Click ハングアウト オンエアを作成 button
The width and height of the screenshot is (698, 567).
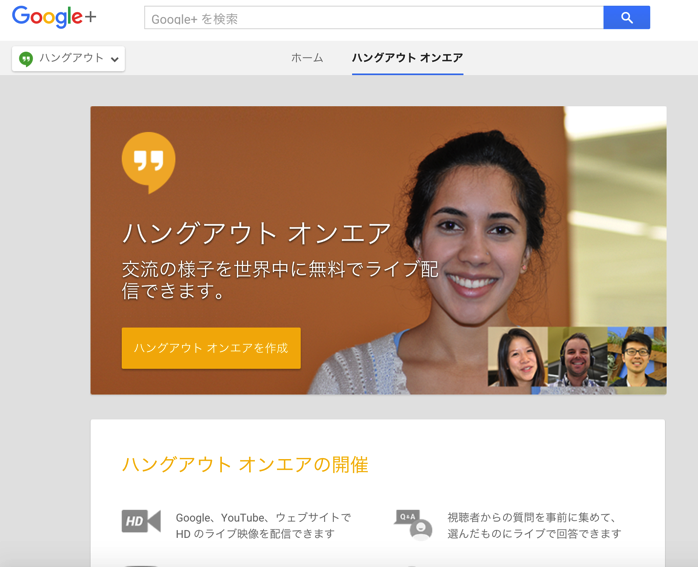211,348
